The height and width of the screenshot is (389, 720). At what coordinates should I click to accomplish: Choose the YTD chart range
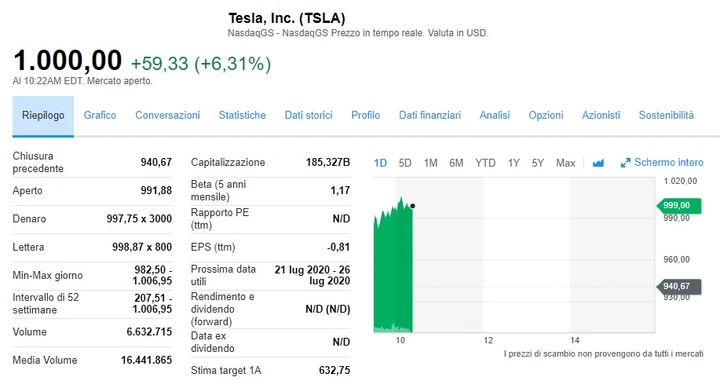(x=485, y=163)
